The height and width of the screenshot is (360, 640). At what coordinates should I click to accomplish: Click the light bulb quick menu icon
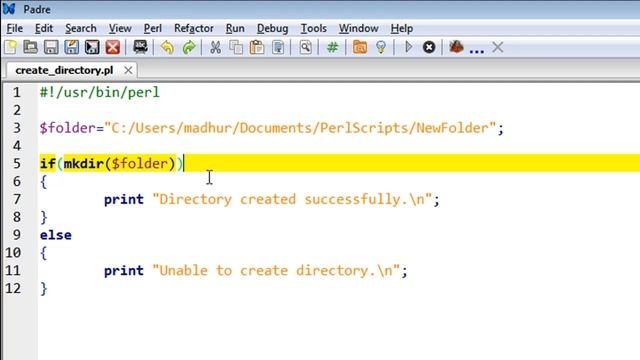[x=381, y=47]
